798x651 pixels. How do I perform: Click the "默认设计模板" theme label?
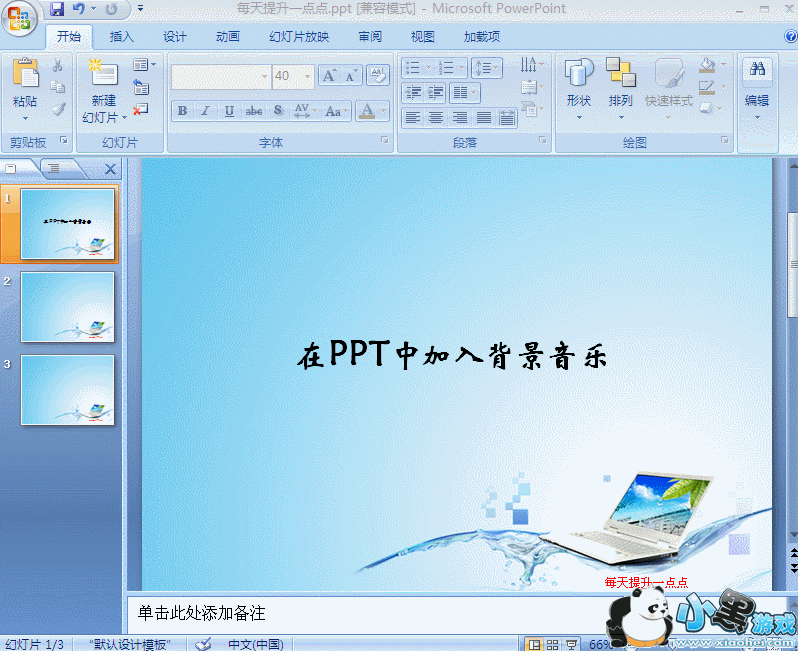(x=130, y=644)
